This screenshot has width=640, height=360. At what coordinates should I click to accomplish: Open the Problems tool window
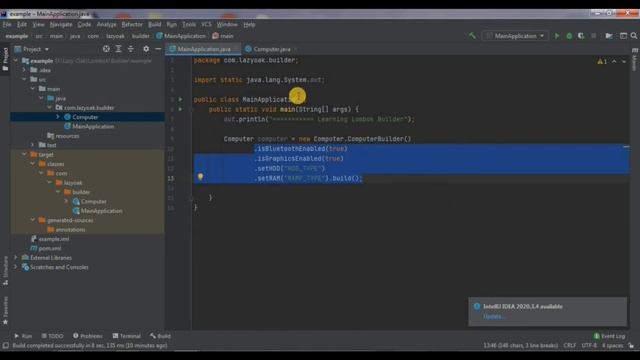[88, 336]
